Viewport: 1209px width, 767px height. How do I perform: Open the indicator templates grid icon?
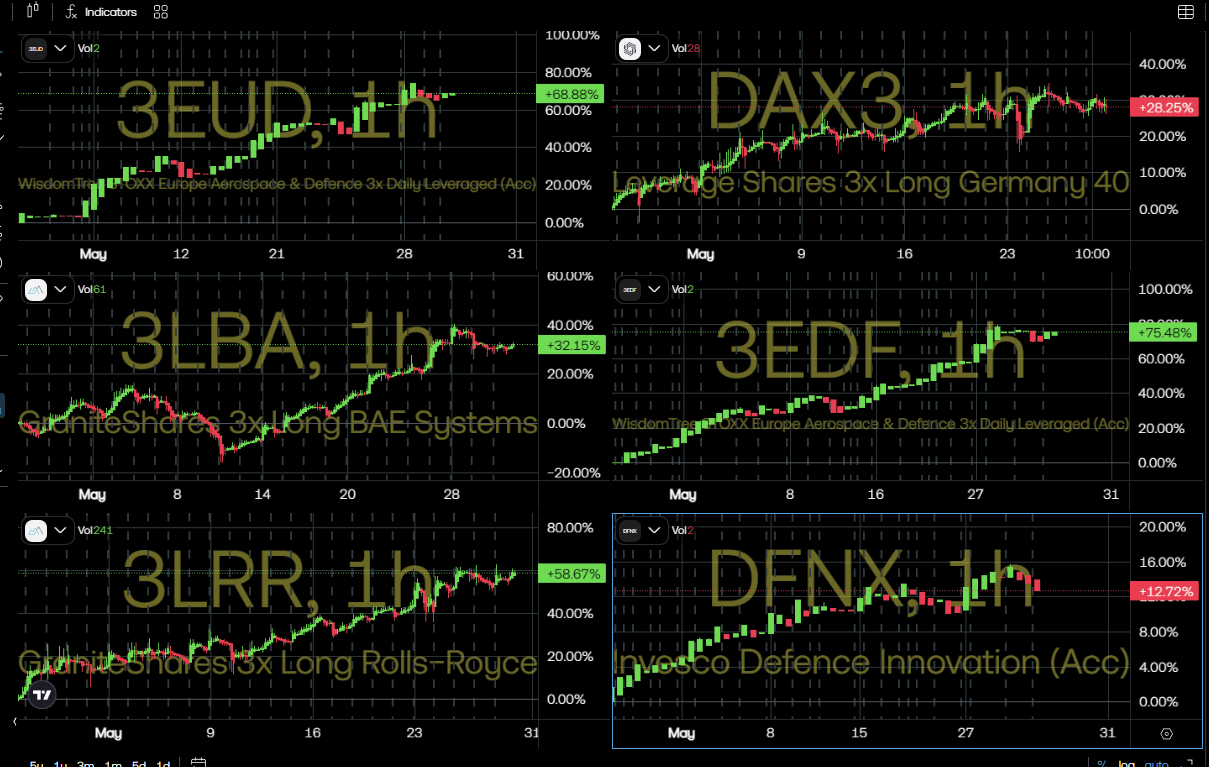(161, 12)
